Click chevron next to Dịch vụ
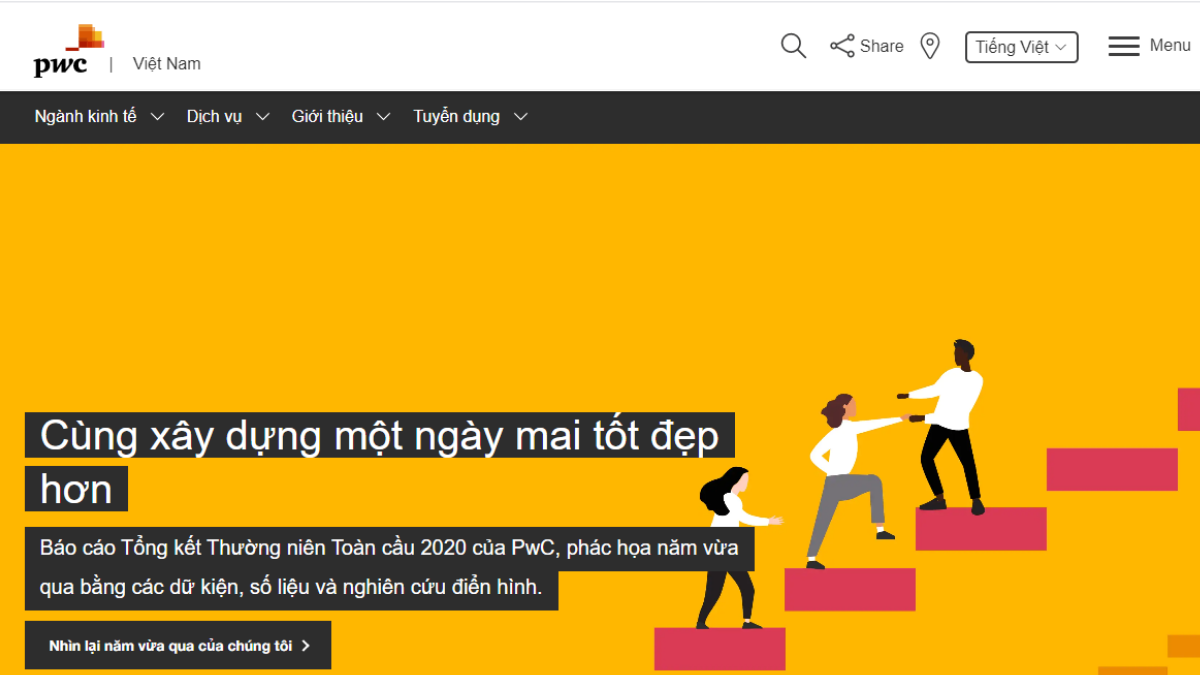 pos(262,117)
